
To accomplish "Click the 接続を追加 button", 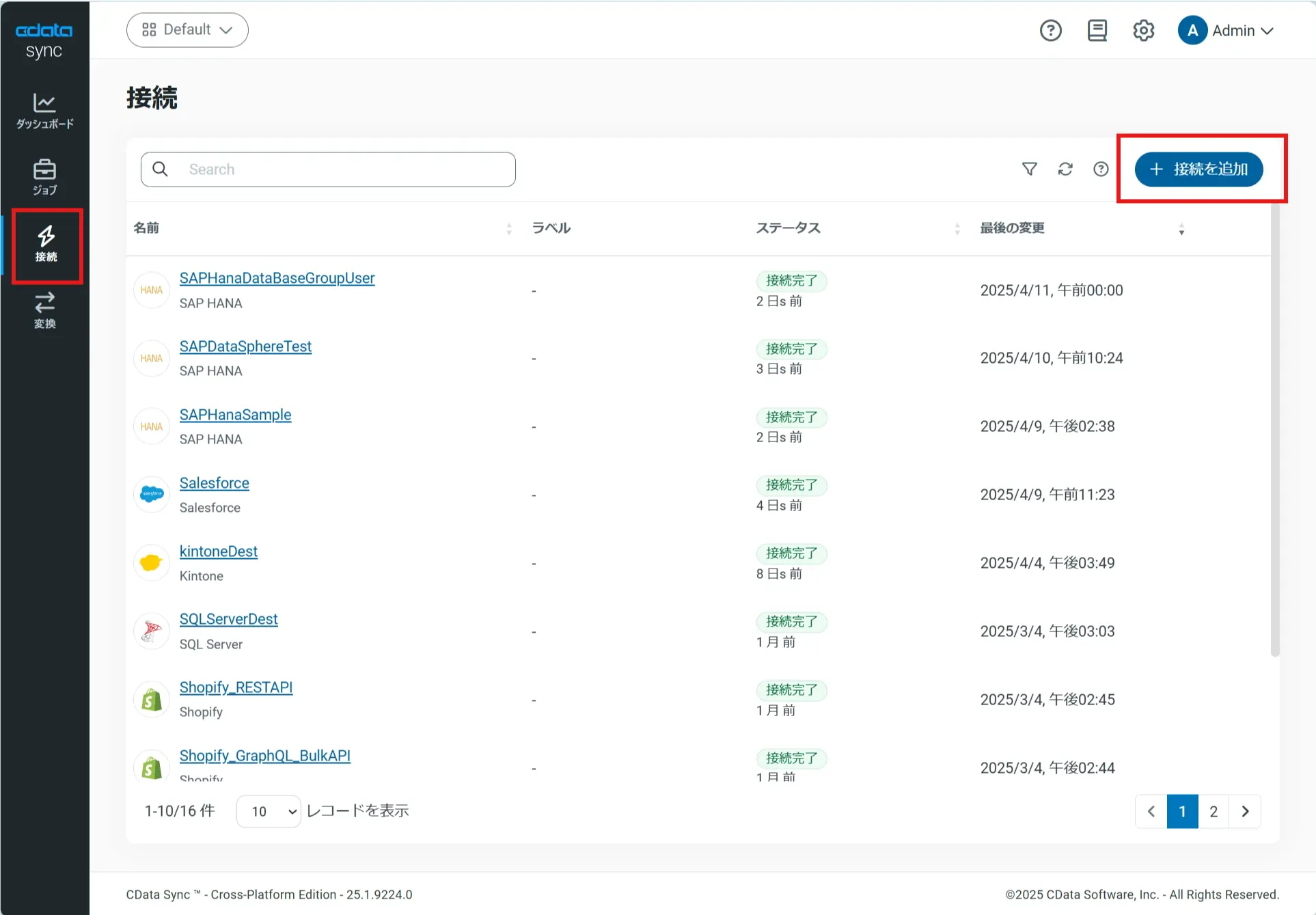I will coord(1198,169).
